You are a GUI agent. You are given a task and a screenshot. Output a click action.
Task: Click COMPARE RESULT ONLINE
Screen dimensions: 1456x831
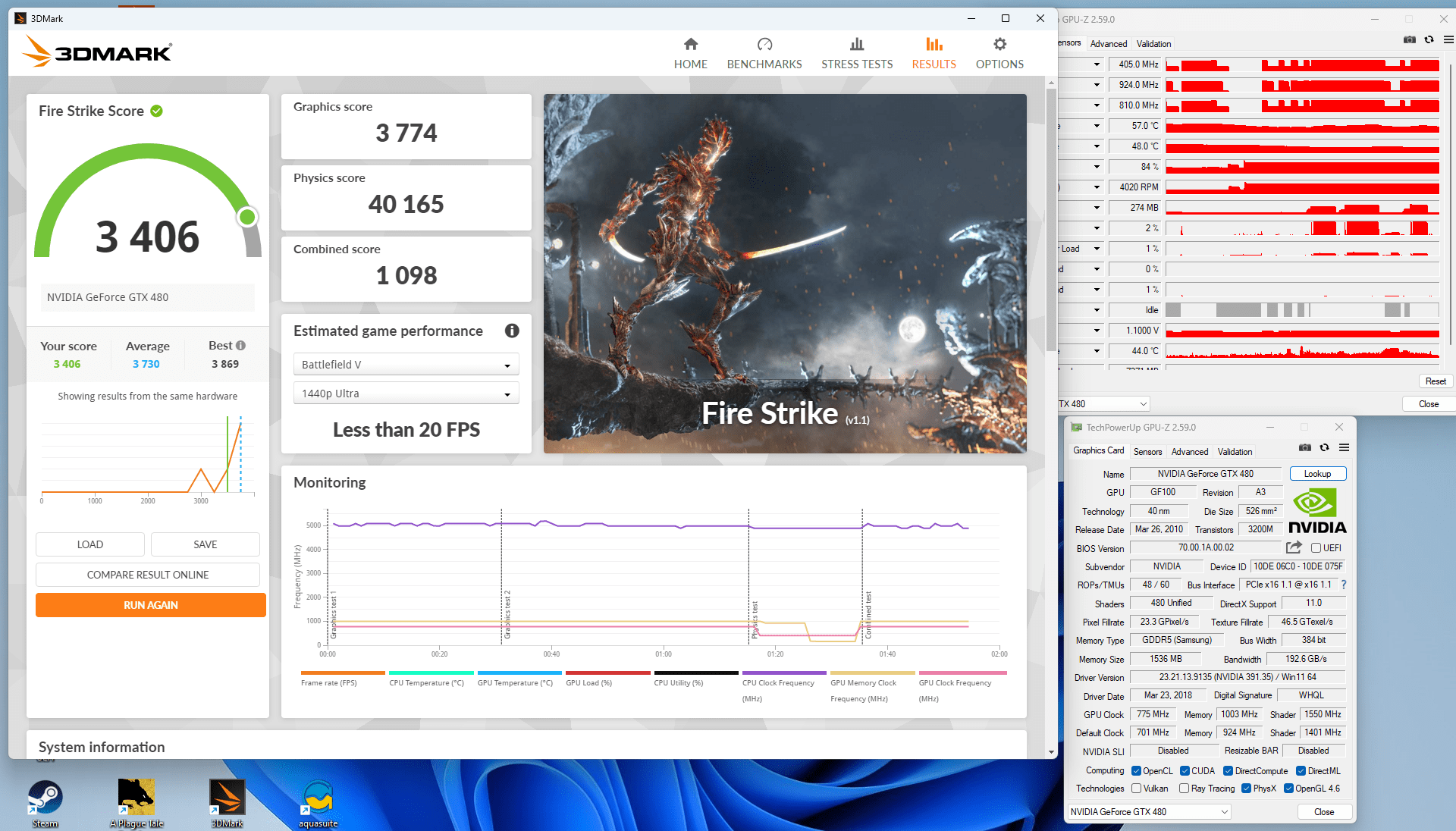148,575
